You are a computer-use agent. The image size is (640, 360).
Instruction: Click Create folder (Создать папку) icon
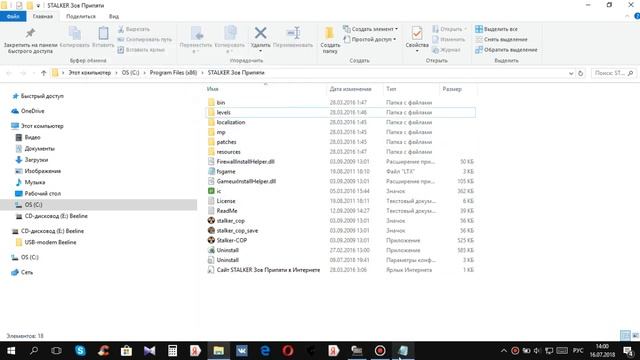[x=329, y=33]
